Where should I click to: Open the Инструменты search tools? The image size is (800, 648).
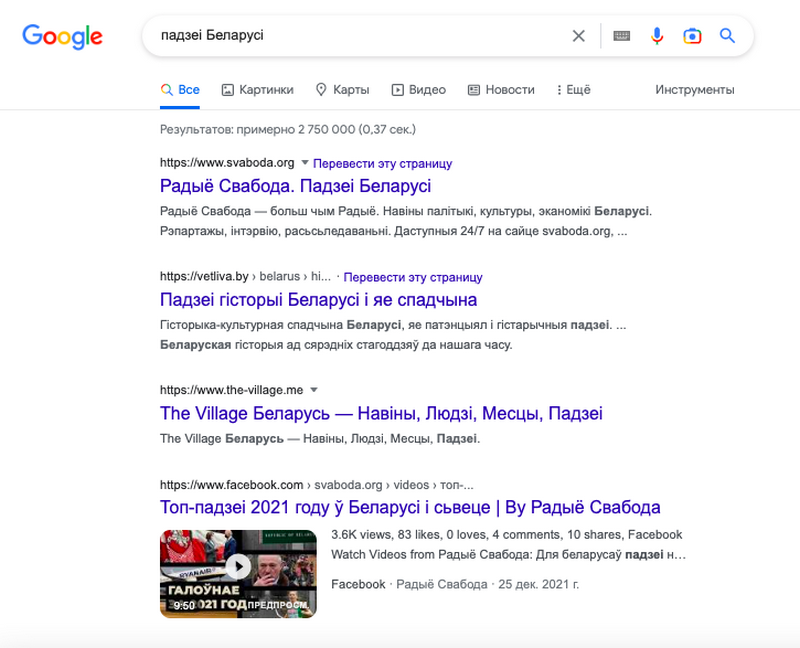pyautogui.click(x=695, y=90)
